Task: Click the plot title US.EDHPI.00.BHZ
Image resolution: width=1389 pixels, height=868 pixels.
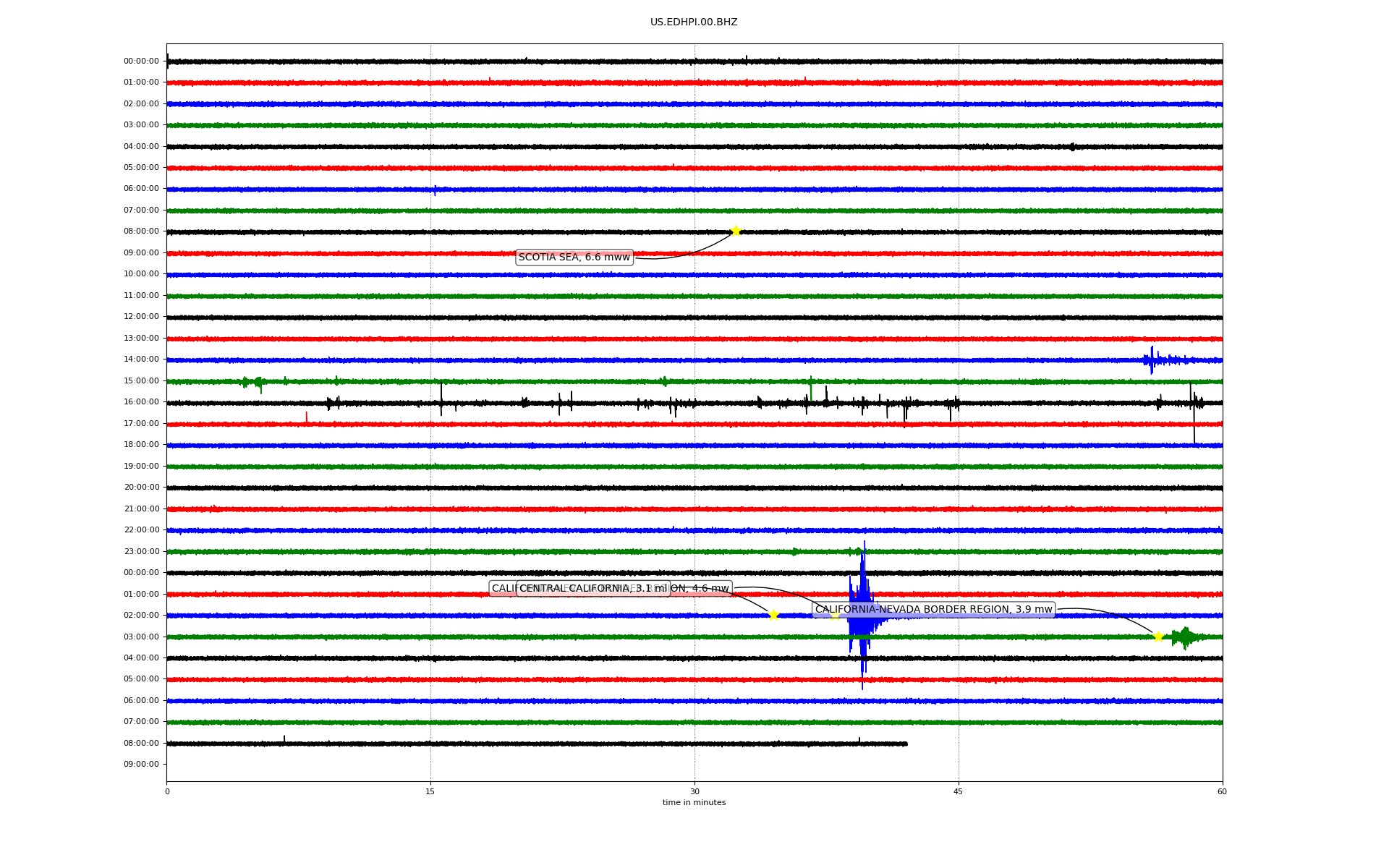Action: (x=694, y=22)
